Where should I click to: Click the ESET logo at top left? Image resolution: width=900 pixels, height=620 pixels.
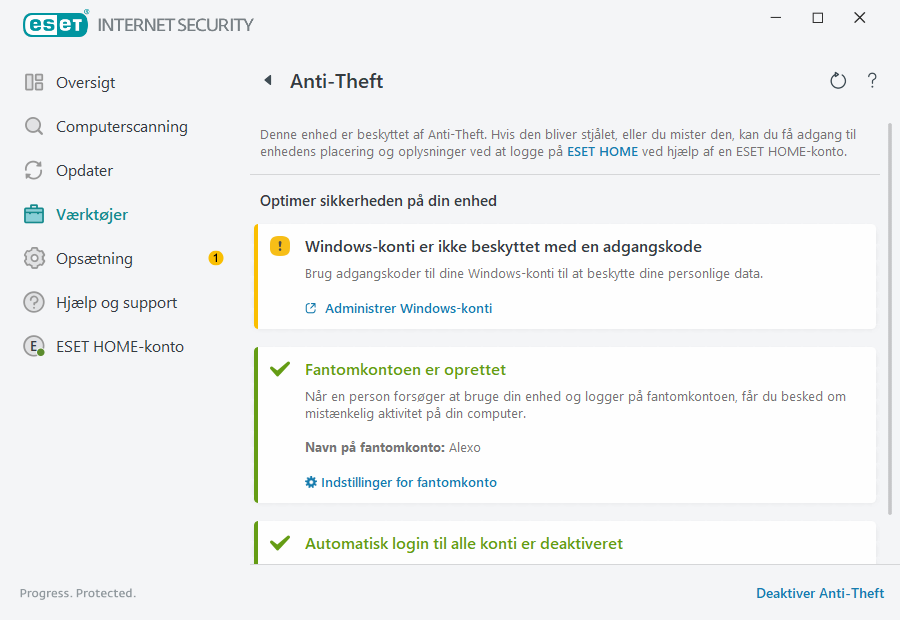pyautogui.click(x=55, y=24)
